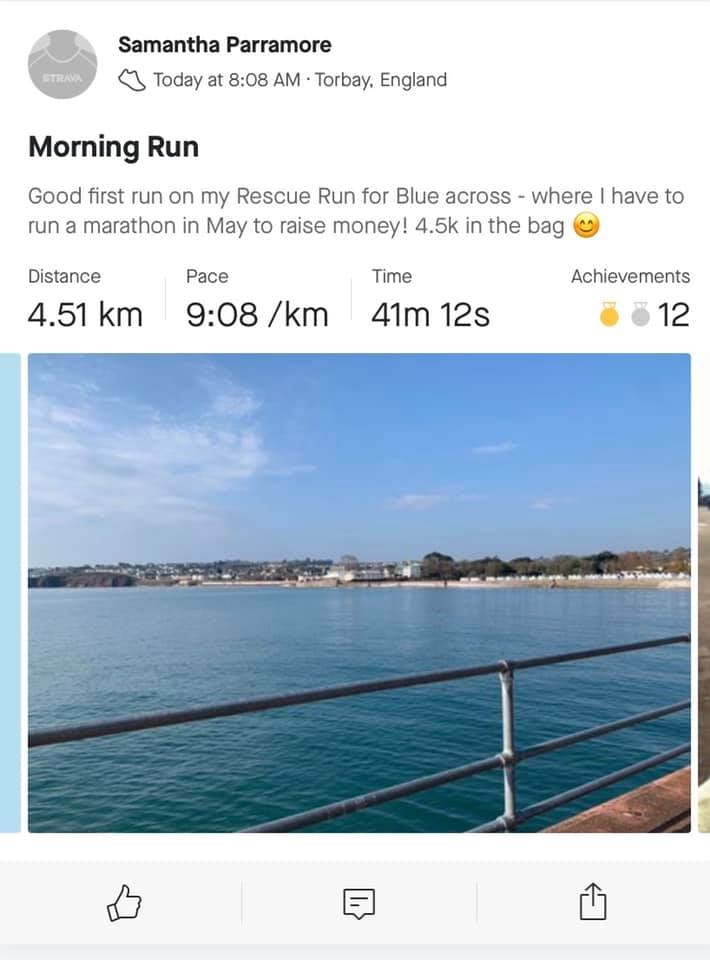The width and height of the screenshot is (710, 960).
Task: Give kudos with the thumbs-up icon
Action: 124,902
